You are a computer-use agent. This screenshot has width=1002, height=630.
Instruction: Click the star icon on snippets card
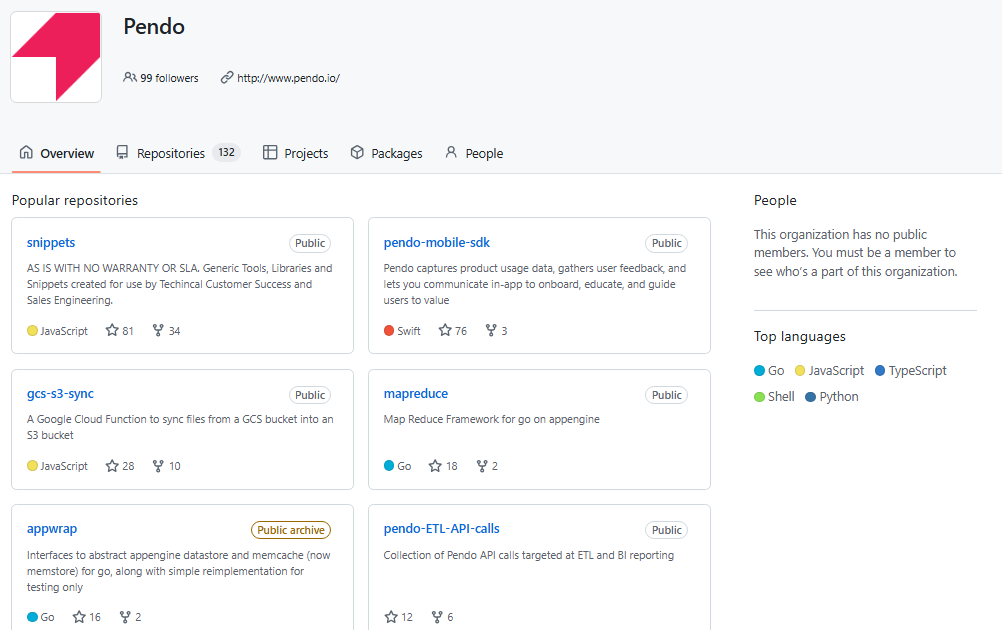pos(112,330)
